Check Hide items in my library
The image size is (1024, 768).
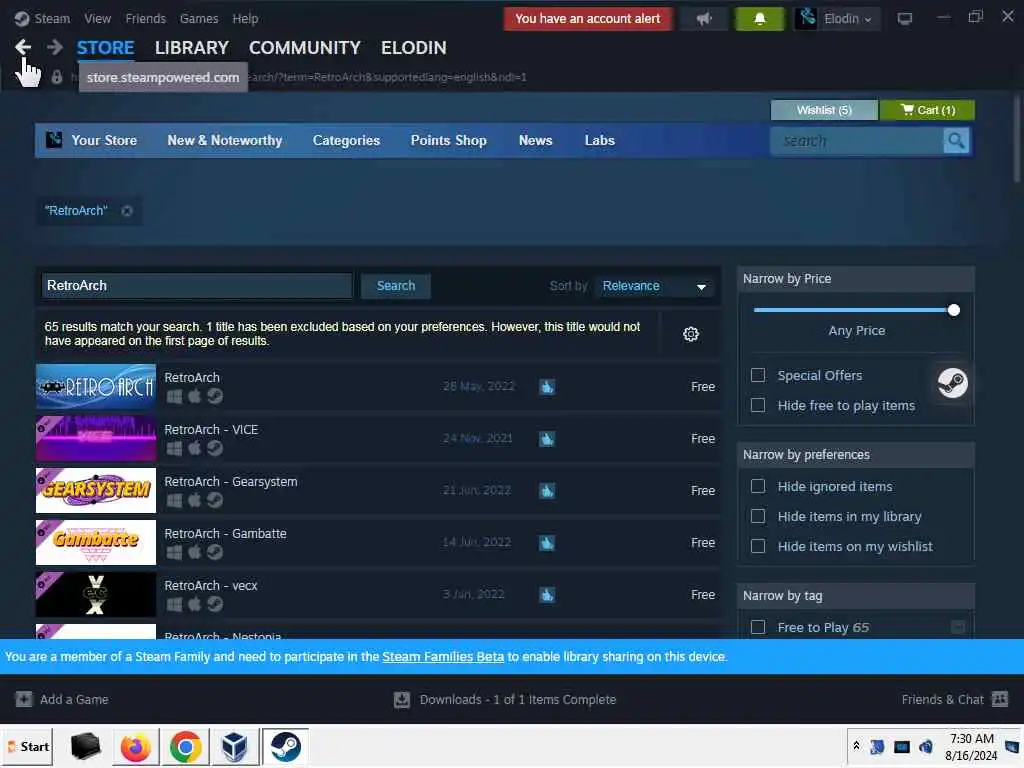point(758,517)
